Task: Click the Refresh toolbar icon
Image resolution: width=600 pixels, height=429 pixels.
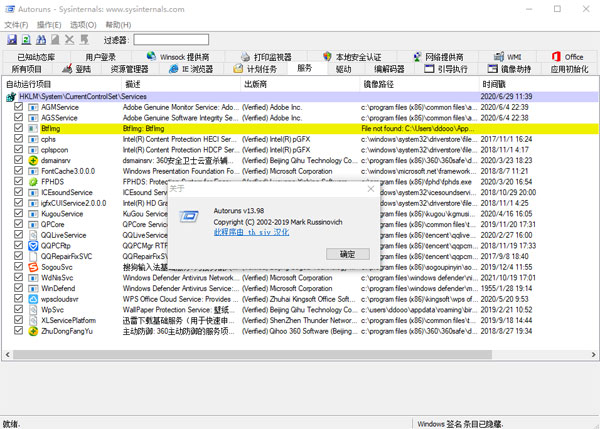Action: click(26, 39)
